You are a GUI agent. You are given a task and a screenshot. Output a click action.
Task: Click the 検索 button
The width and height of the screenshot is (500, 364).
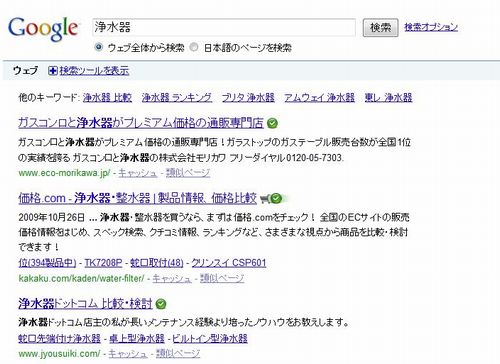380,27
